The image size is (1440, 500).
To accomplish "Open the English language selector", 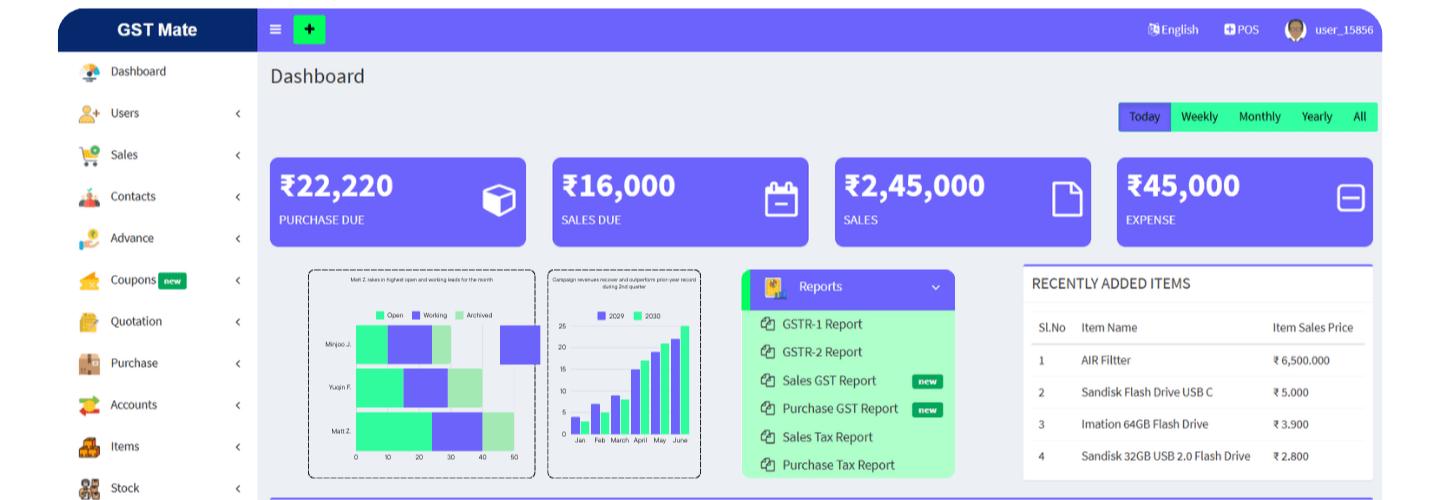I will 1173,30.
